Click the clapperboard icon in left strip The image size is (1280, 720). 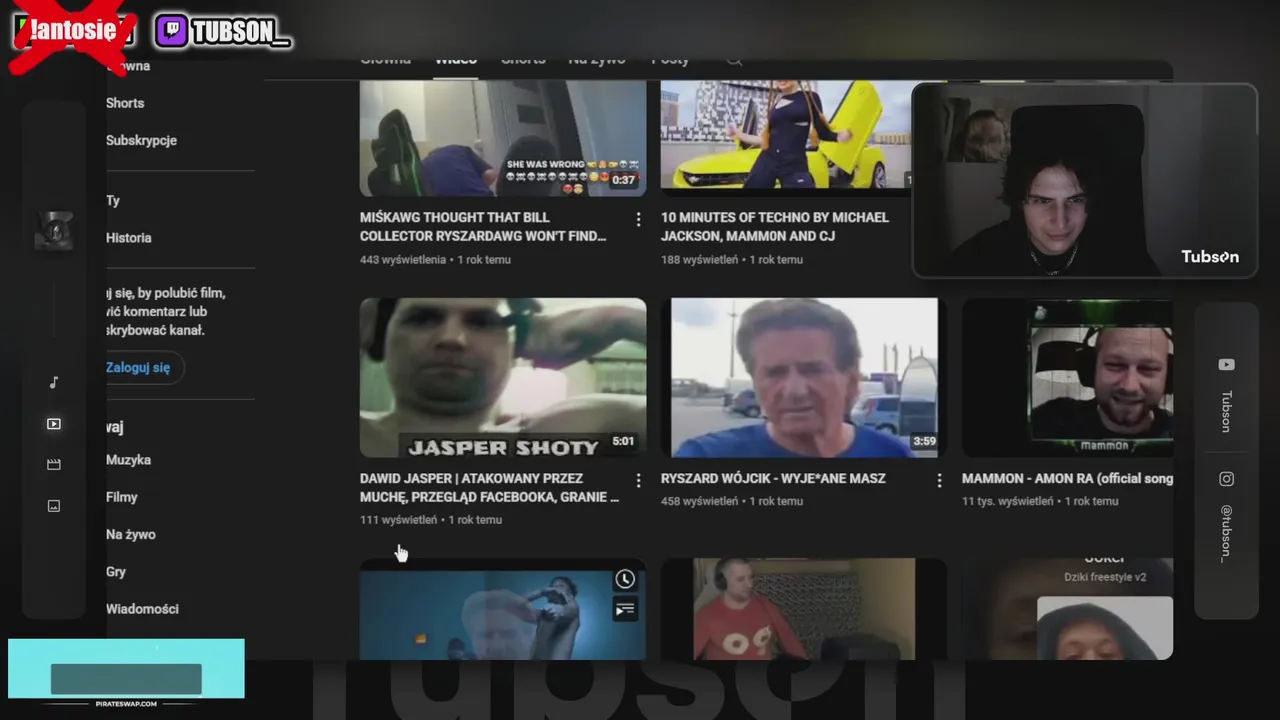point(54,465)
